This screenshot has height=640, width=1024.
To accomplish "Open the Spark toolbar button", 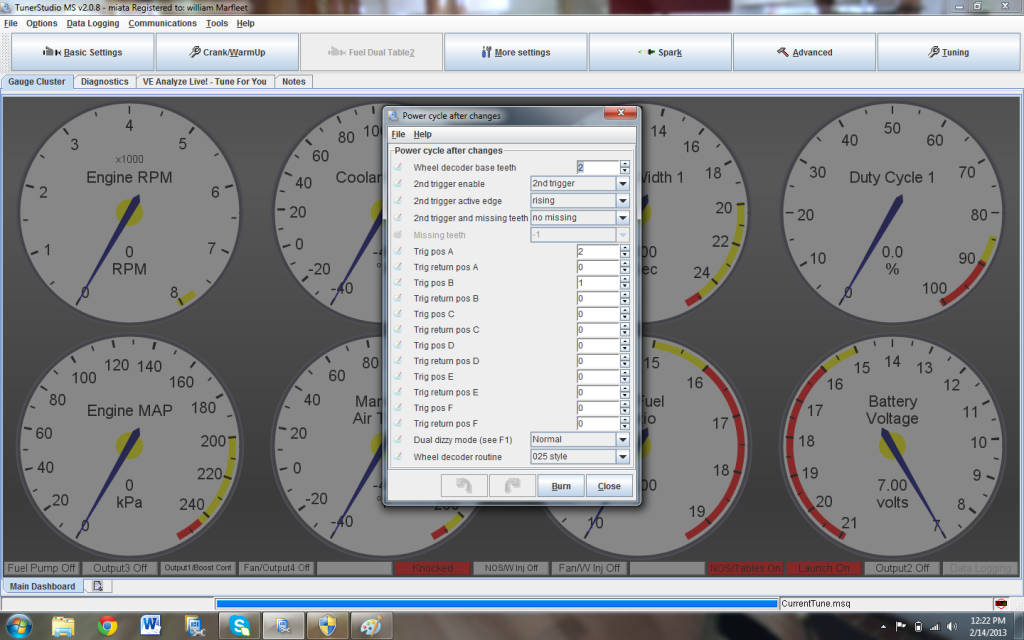I will tap(660, 52).
